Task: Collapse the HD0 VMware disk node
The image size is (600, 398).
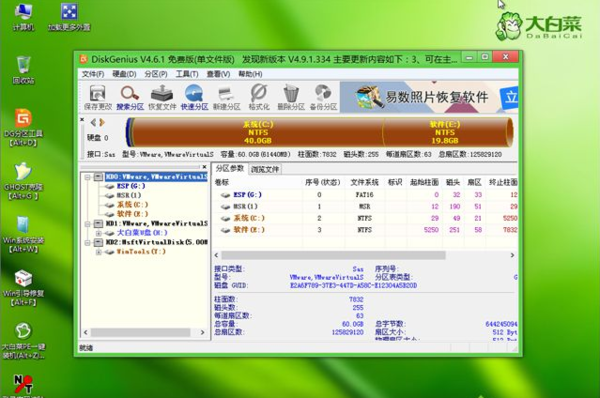Action: click(88, 177)
